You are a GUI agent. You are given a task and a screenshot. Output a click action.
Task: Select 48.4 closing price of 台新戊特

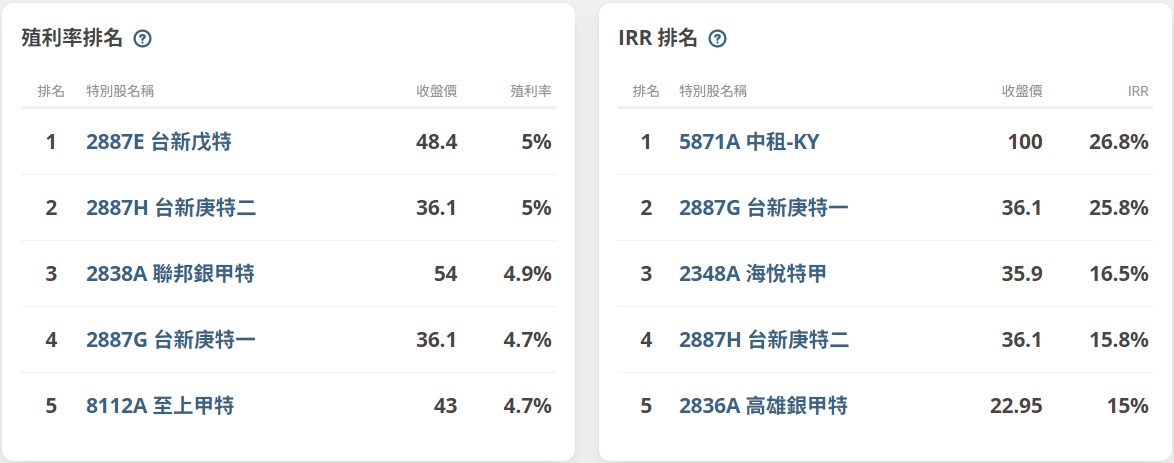[x=437, y=142]
